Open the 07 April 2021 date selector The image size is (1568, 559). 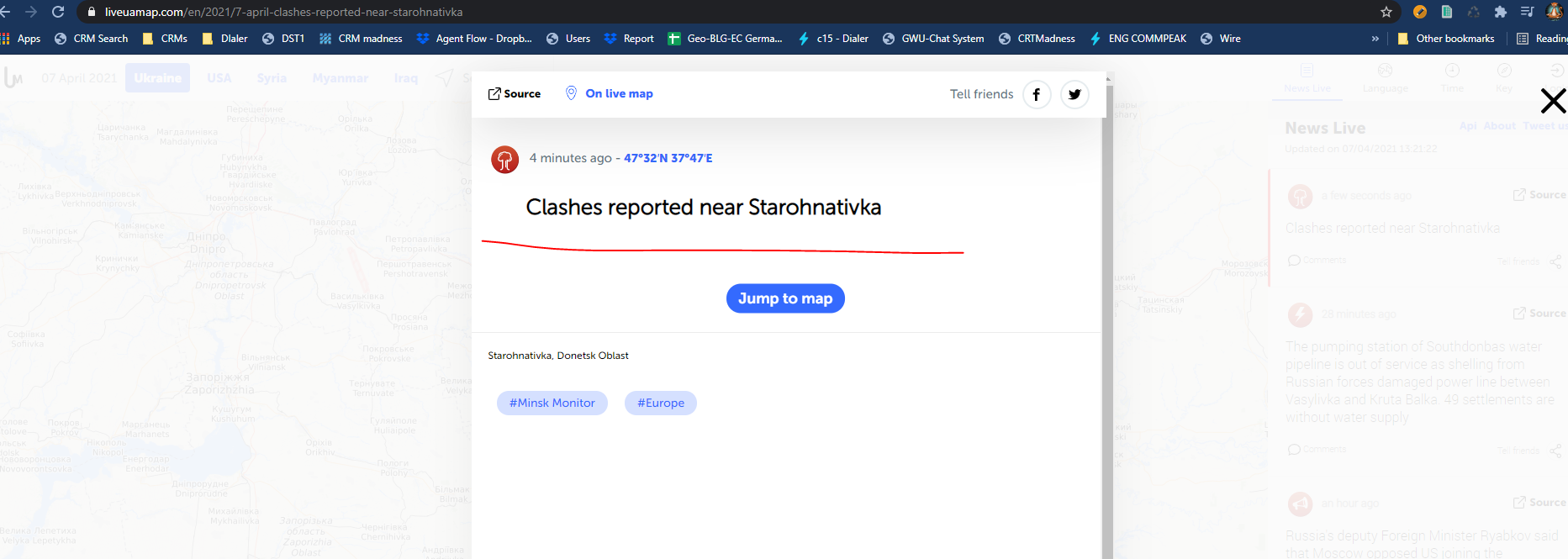pyautogui.click(x=79, y=78)
